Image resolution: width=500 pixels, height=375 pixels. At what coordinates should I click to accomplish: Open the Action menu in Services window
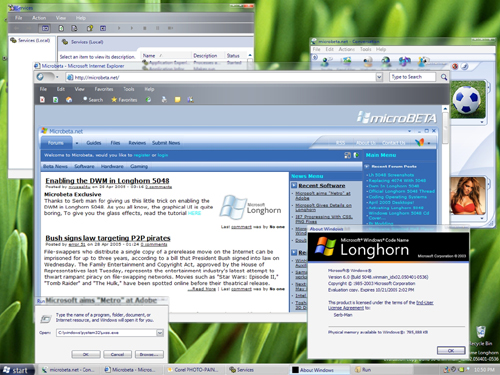point(39,18)
